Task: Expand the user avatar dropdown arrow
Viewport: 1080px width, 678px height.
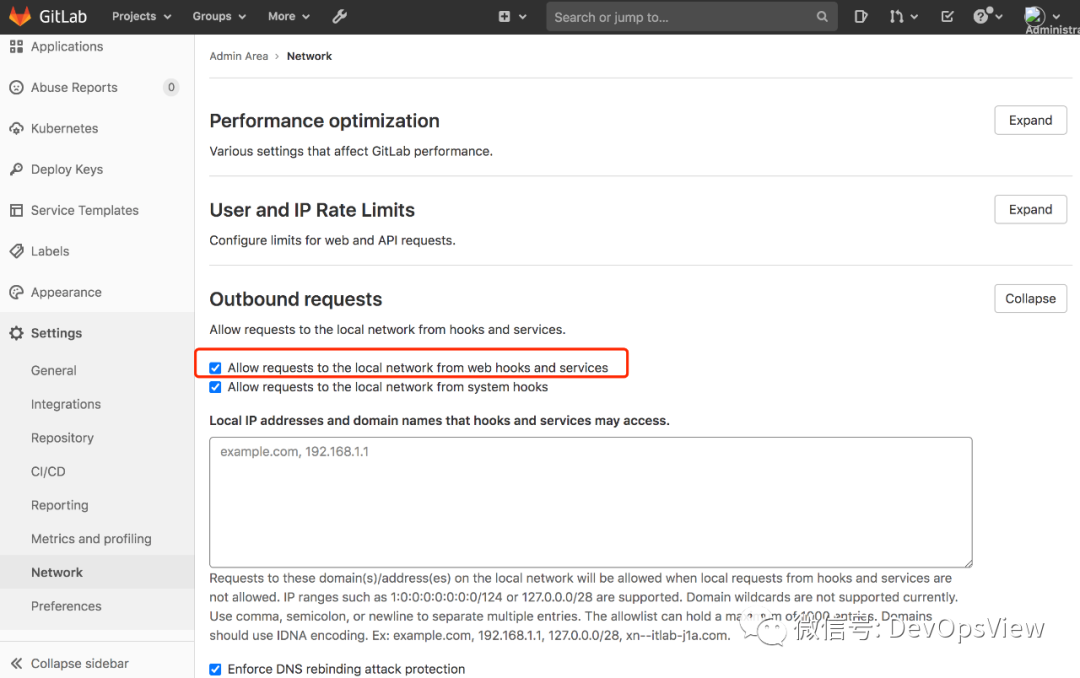Action: (1057, 17)
